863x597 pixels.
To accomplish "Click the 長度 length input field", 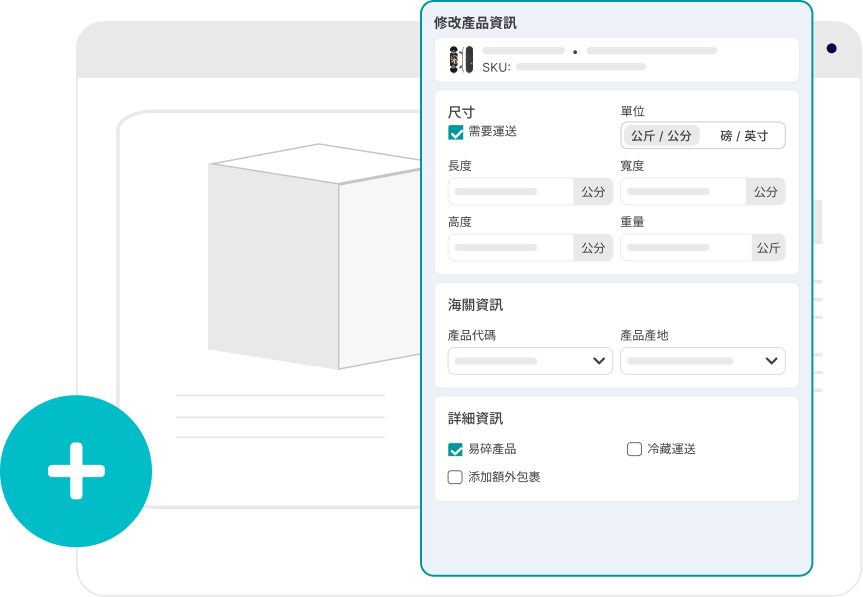I will click(x=510, y=191).
